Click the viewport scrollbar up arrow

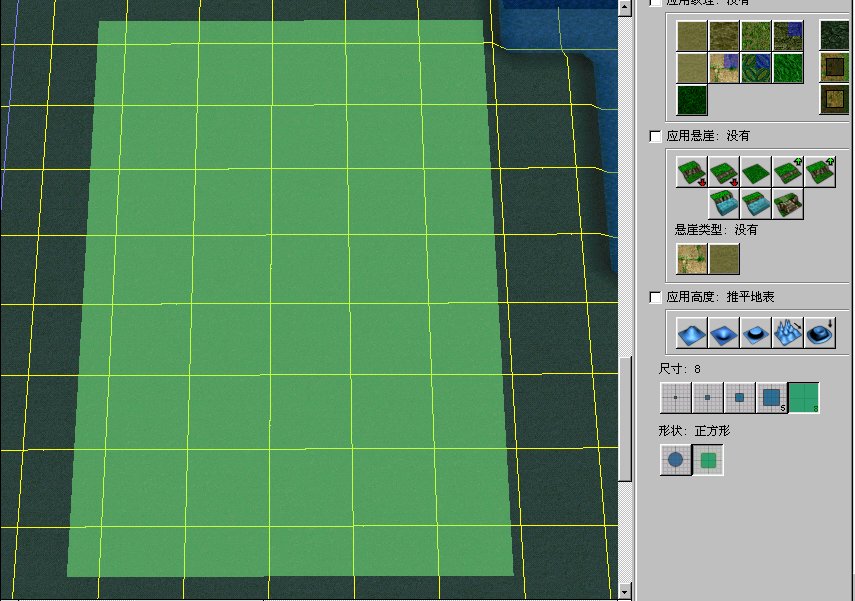(625, 8)
